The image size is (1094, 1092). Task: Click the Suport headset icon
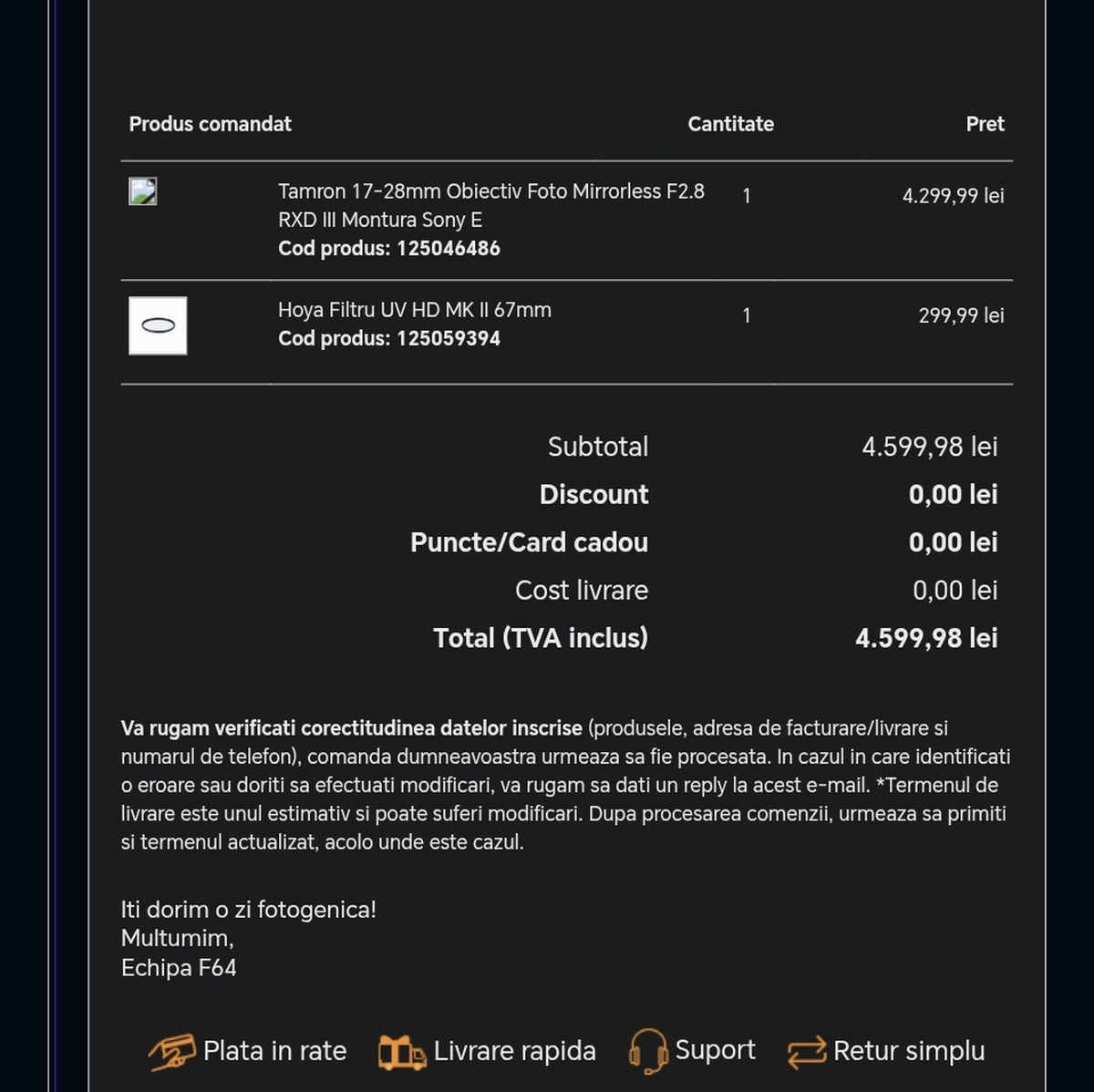coord(647,1051)
